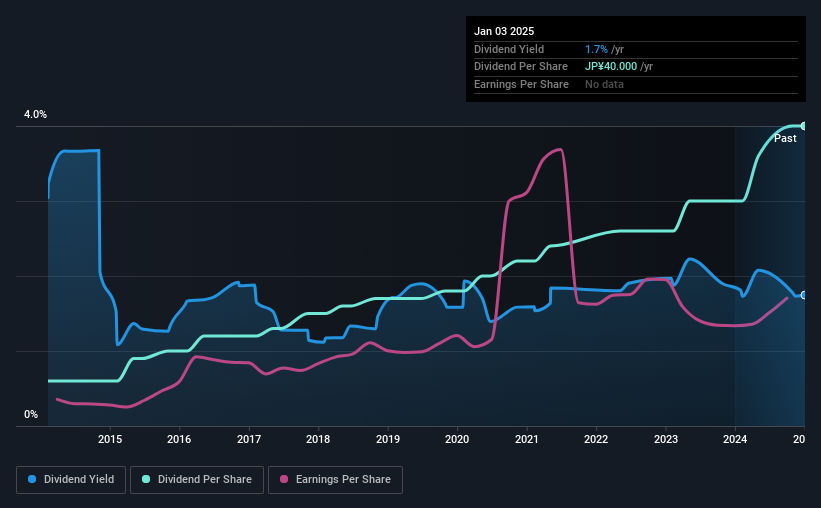
Task: Click the 4.0% y-axis label
Action: [x=35, y=114]
